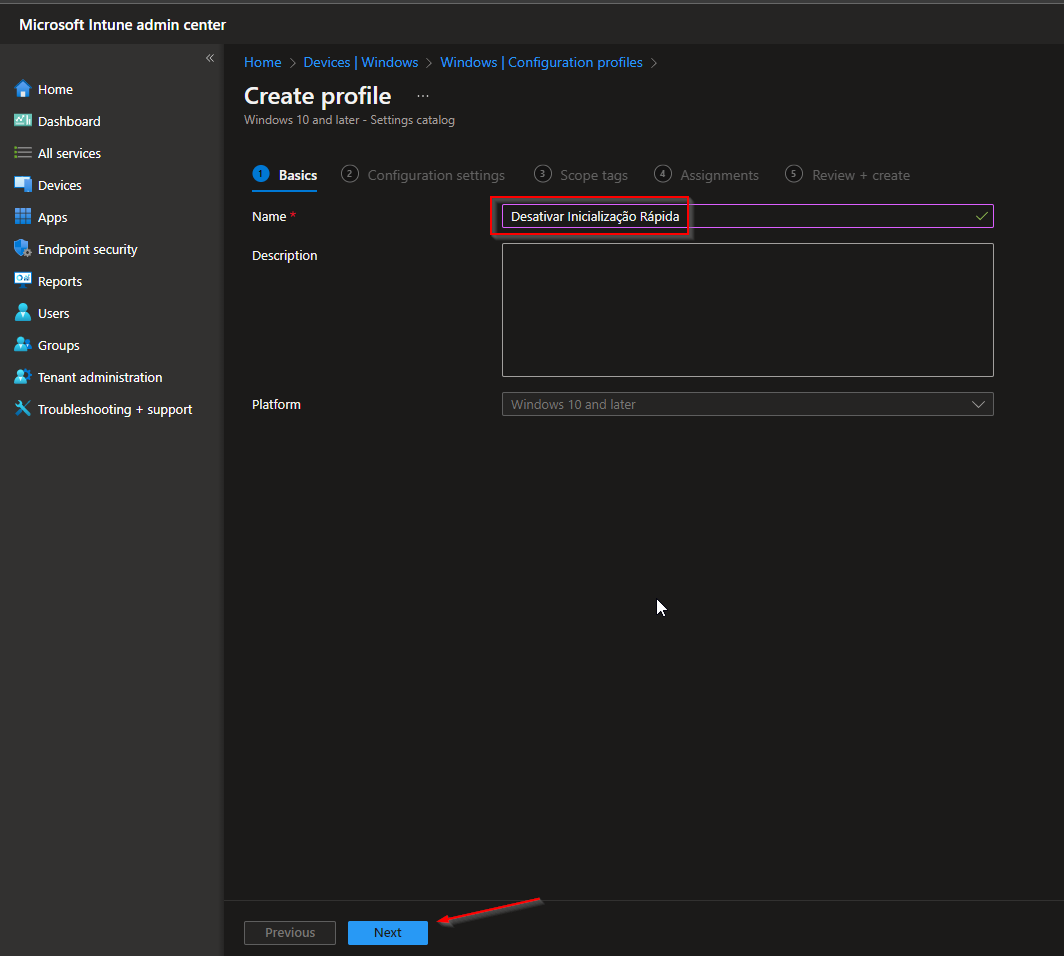This screenshot has height=956, width=1064.
Task: Click the step 1 circle for Basics
Action: pyautogui.click(x=261, y=174)
